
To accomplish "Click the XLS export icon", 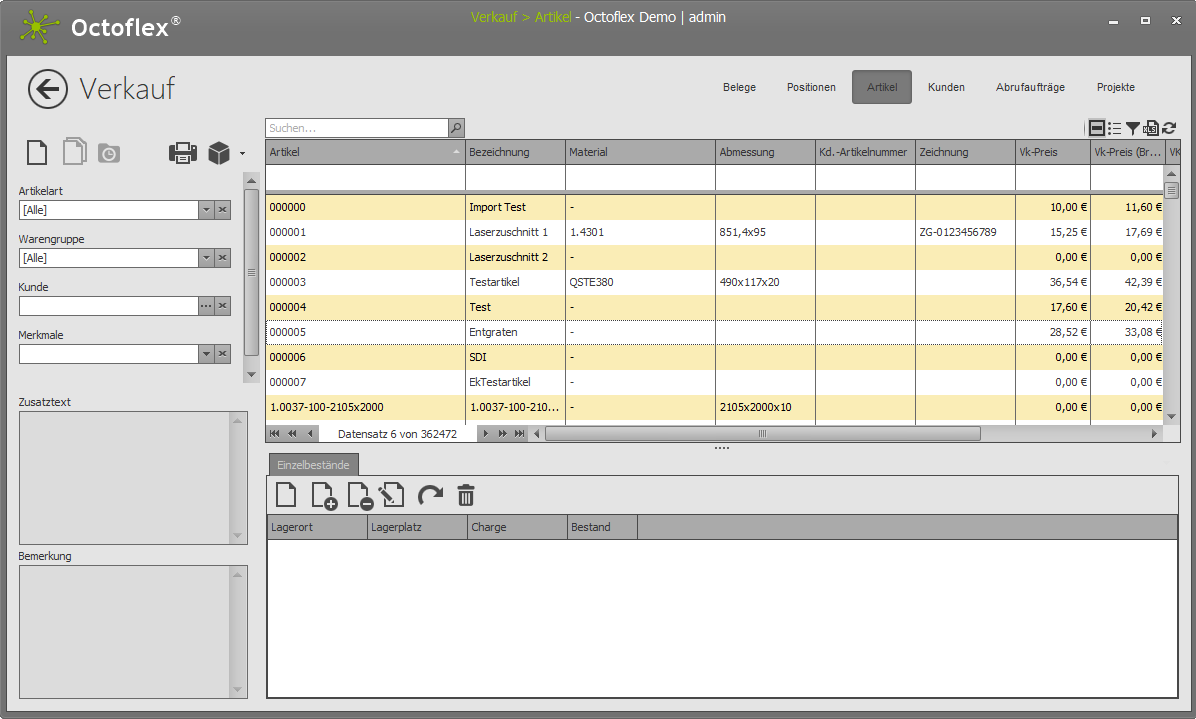I will [x=1151, y=128].
